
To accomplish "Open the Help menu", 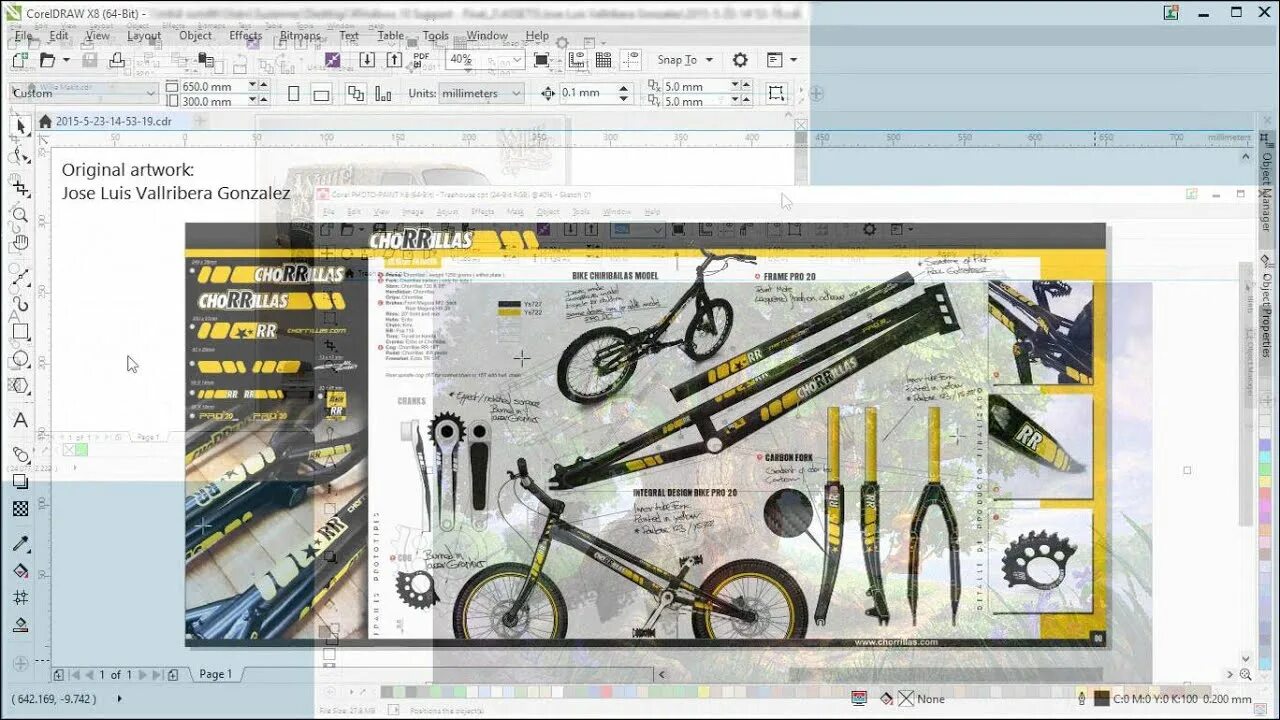I will (537, 36).
